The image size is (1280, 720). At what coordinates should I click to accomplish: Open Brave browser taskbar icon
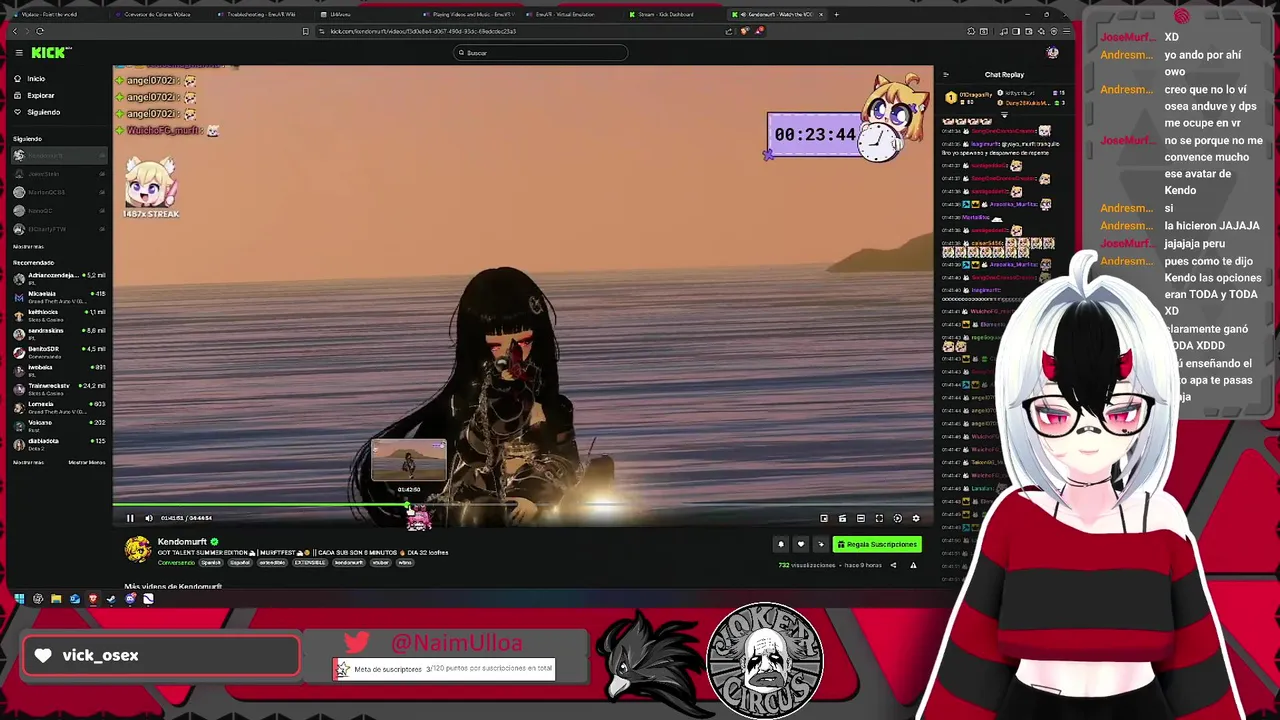pos(93,599)
